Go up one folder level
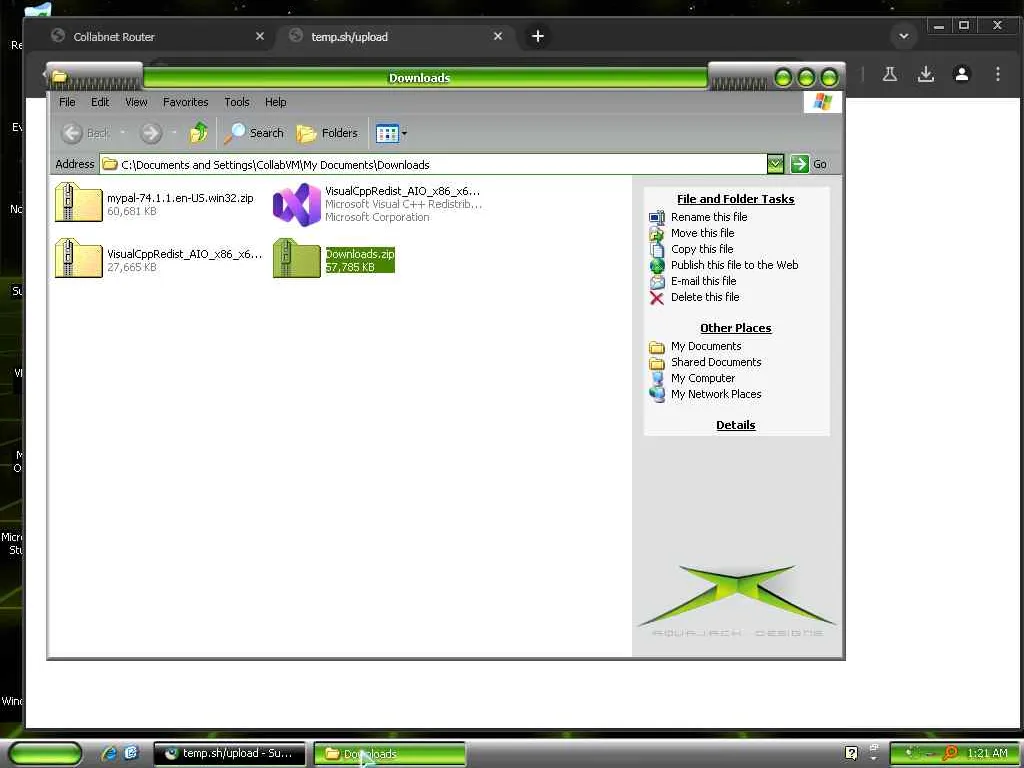 199,133
